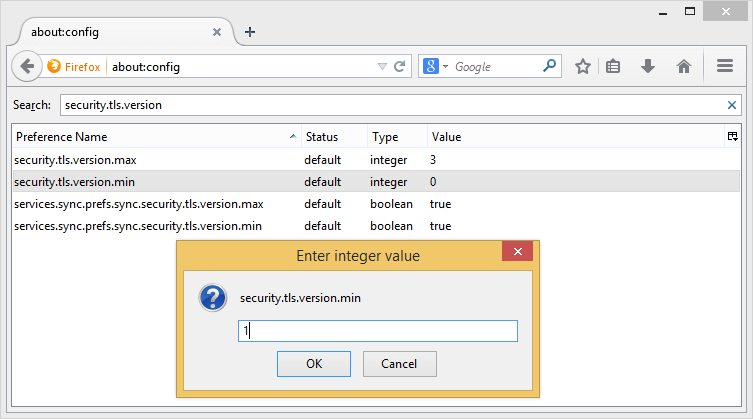
Task: Click the integer value input field
Action: point(377,331)
